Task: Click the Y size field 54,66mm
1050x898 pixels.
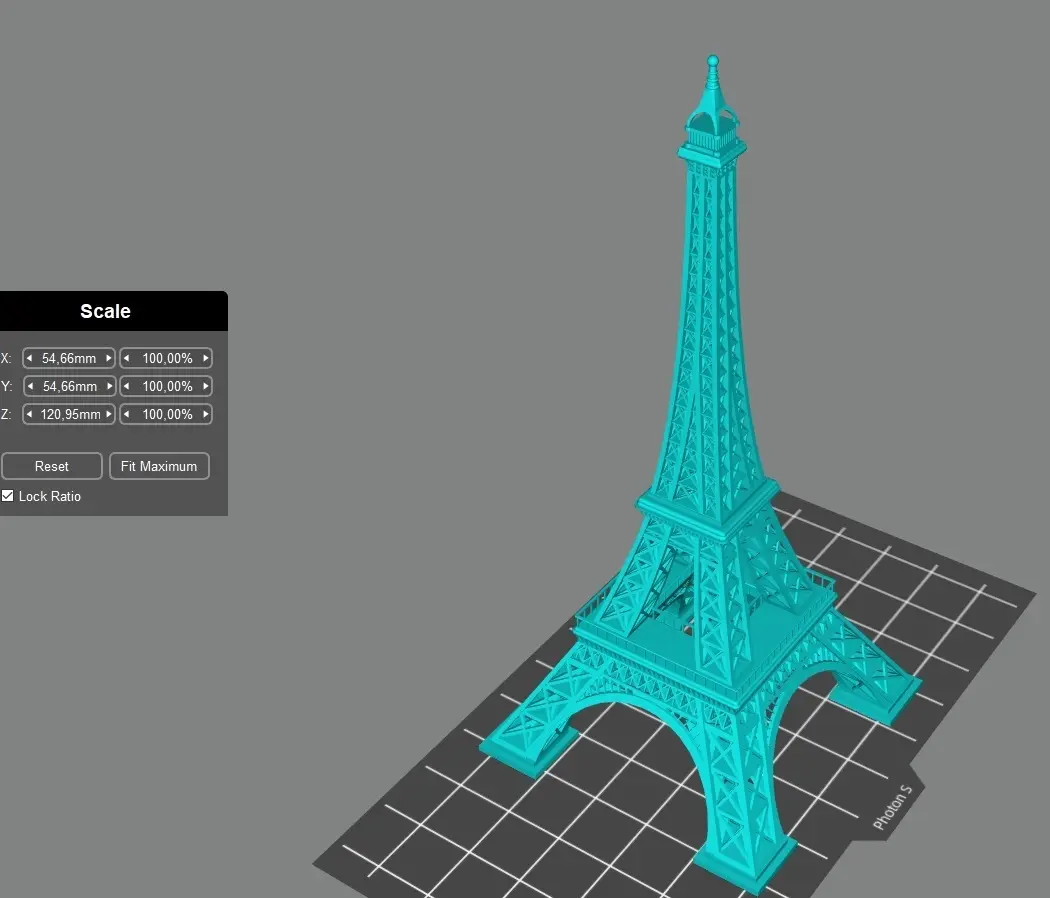Action: click(x=70, y=386)
